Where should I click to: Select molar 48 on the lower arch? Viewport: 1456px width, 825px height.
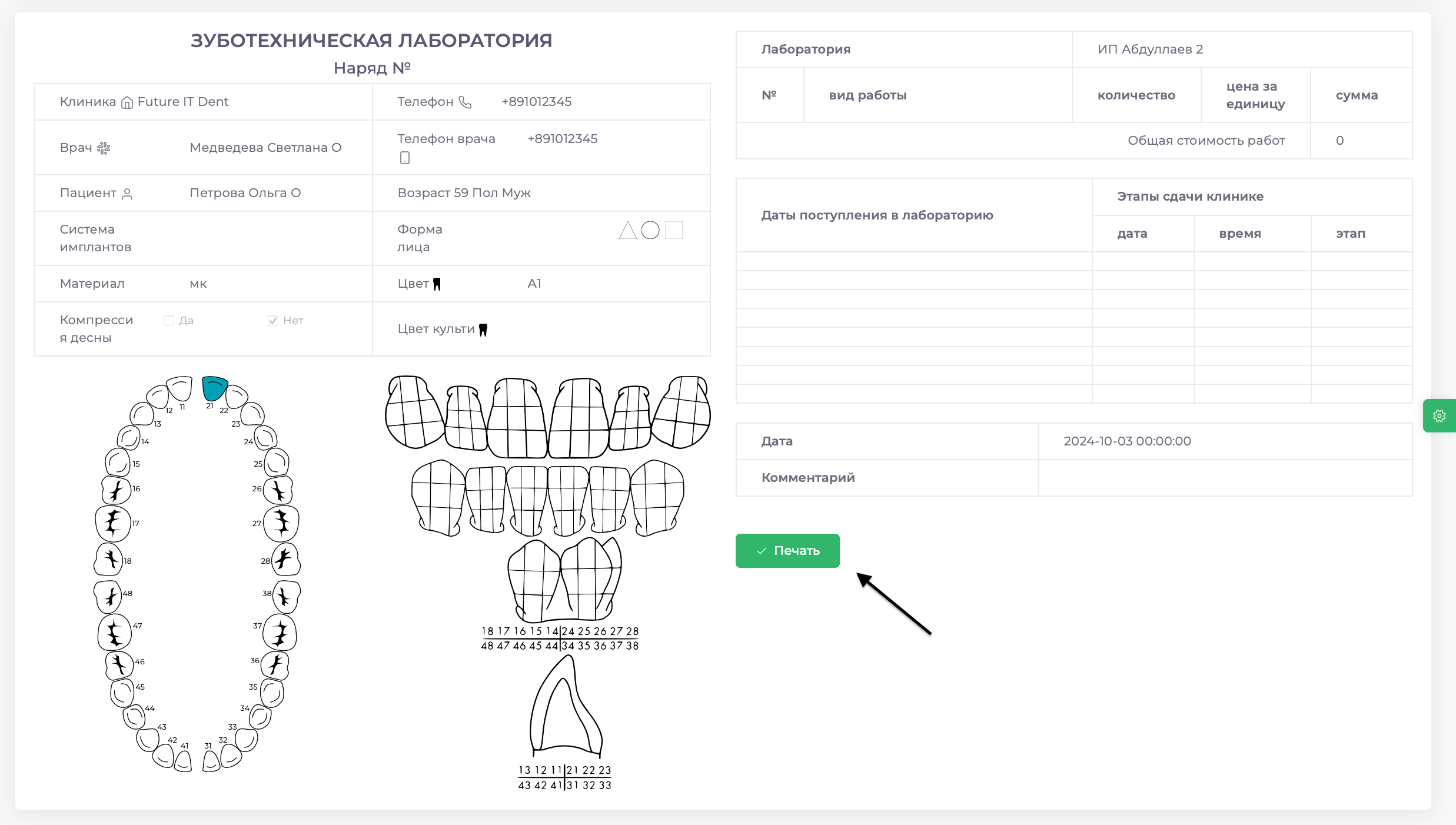click(x=108, y=597)
